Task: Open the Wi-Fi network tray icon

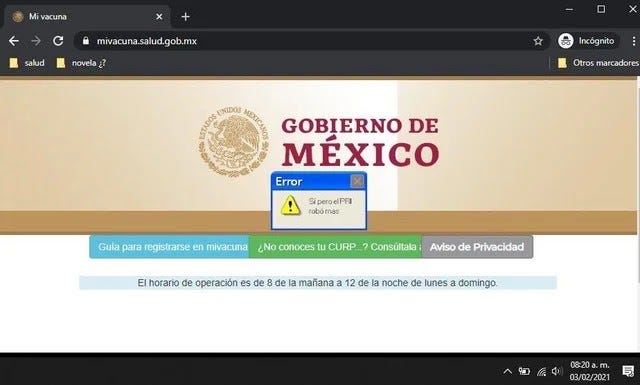Action: tap(541, 371)
